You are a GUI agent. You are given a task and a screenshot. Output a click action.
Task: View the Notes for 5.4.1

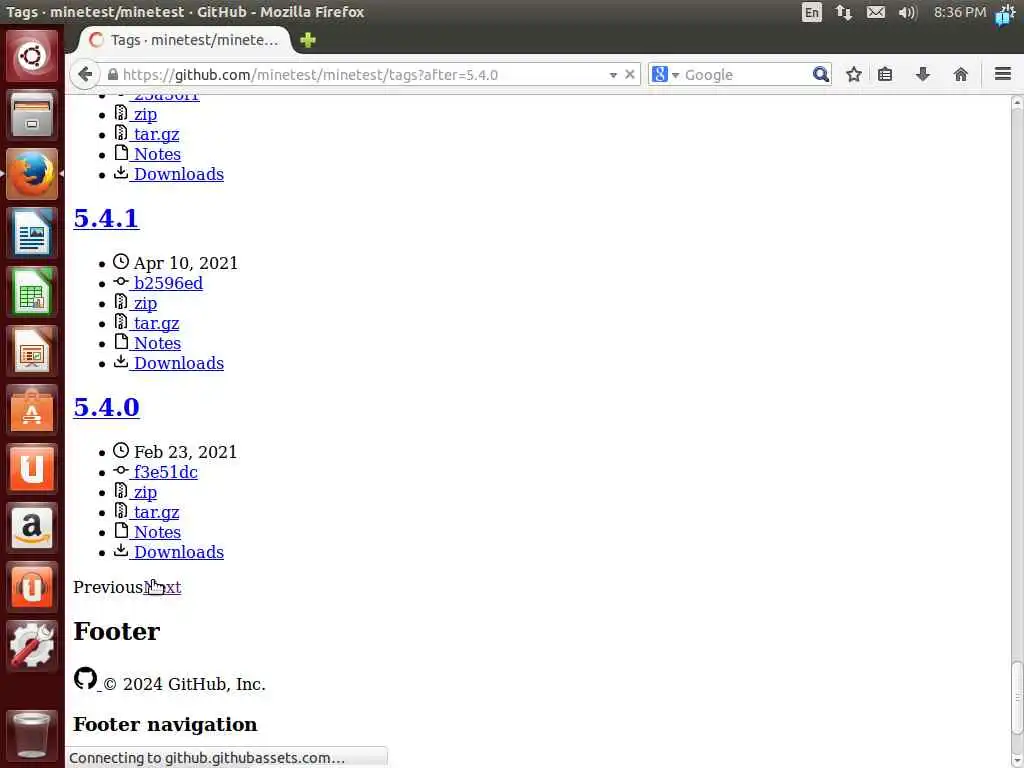(157, 343)
